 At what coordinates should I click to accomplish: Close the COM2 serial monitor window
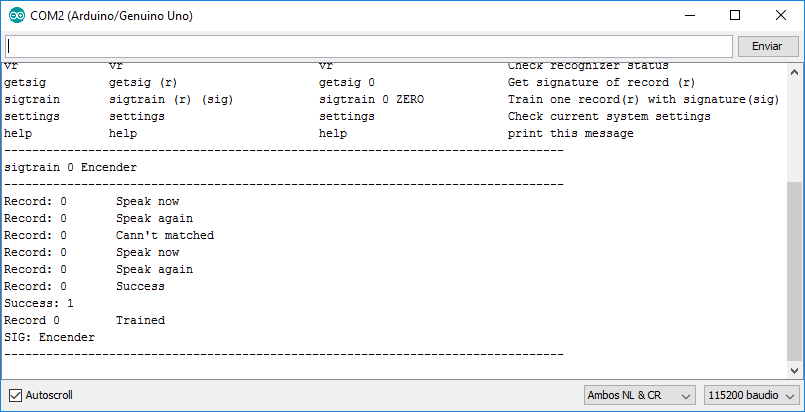point(780,16)
